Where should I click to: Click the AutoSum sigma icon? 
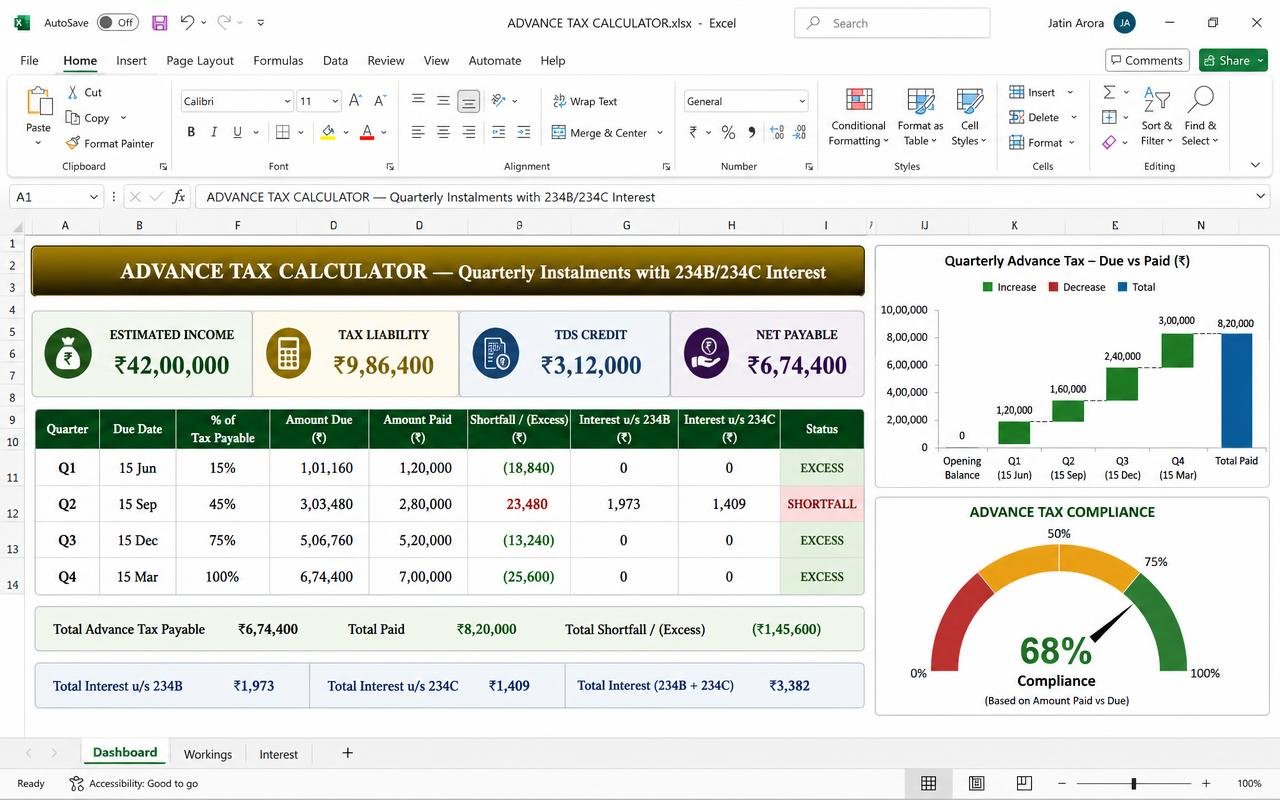click(1109, 92)
